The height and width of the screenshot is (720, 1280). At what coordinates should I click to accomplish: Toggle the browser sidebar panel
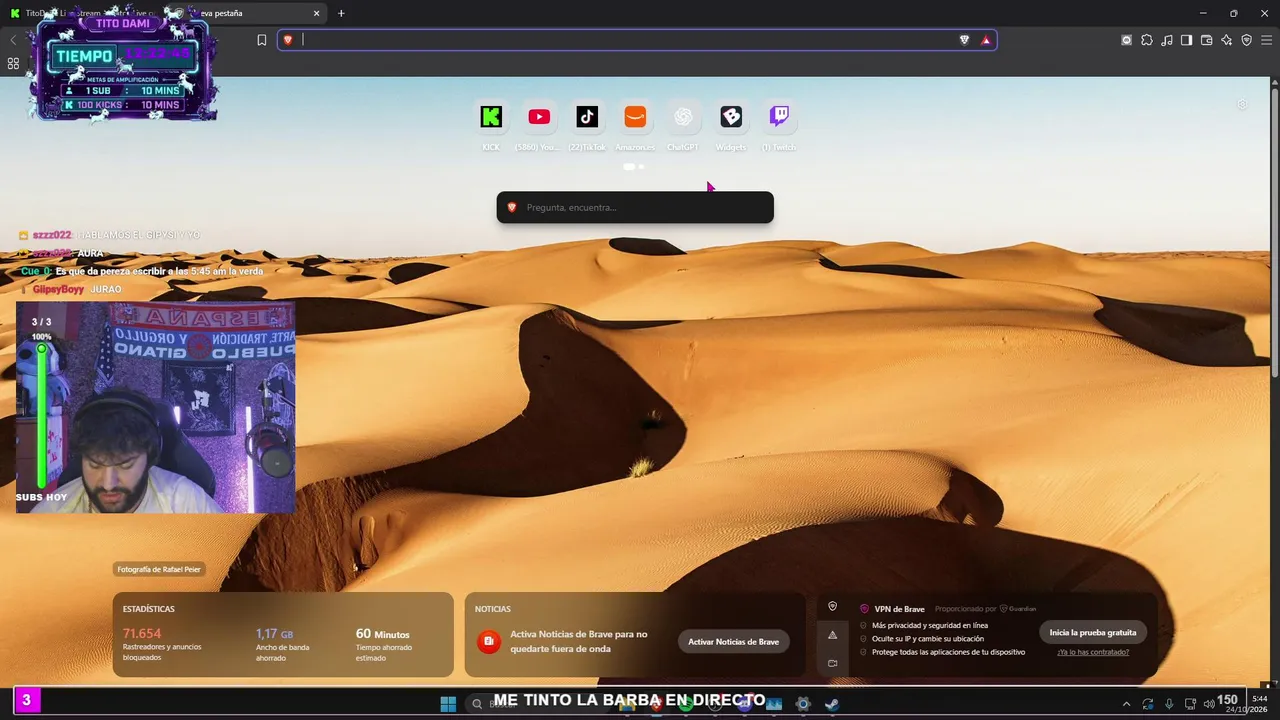click(1186, 40)
